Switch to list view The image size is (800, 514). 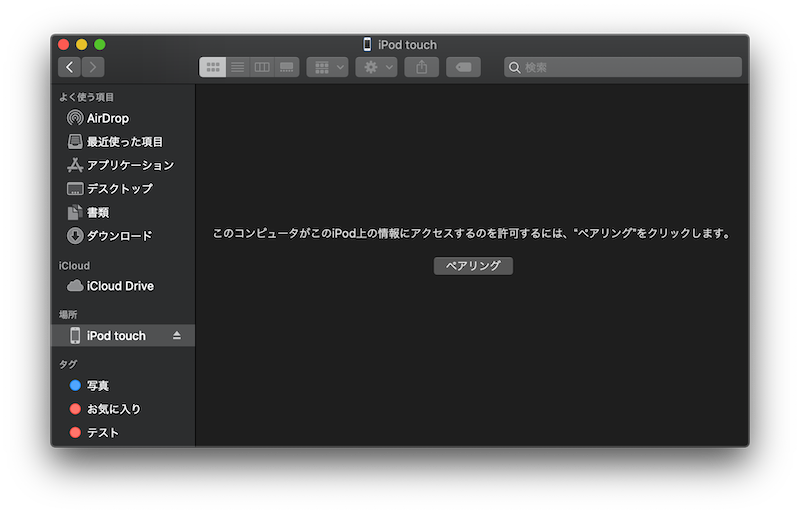coord(237,67)
